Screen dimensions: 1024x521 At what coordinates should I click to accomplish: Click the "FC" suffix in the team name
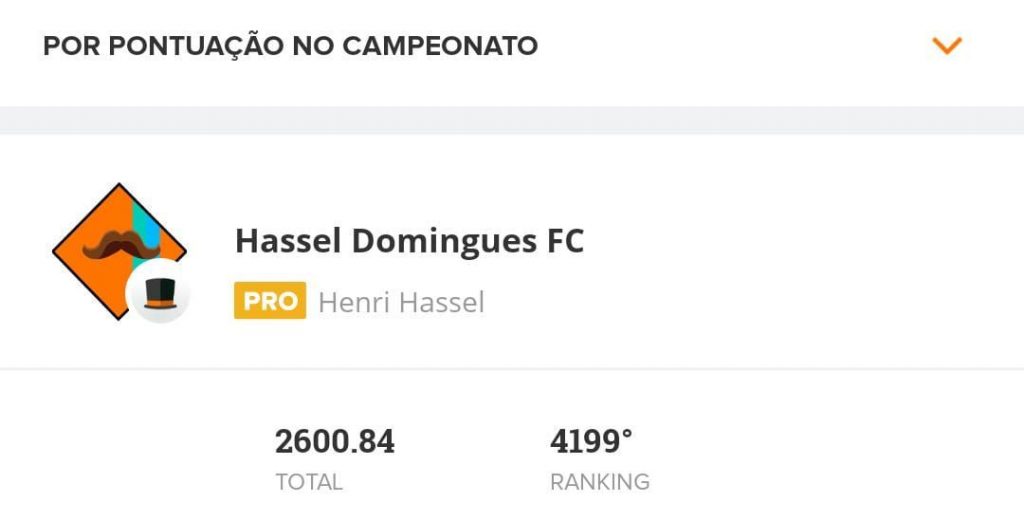coord(565,241)
